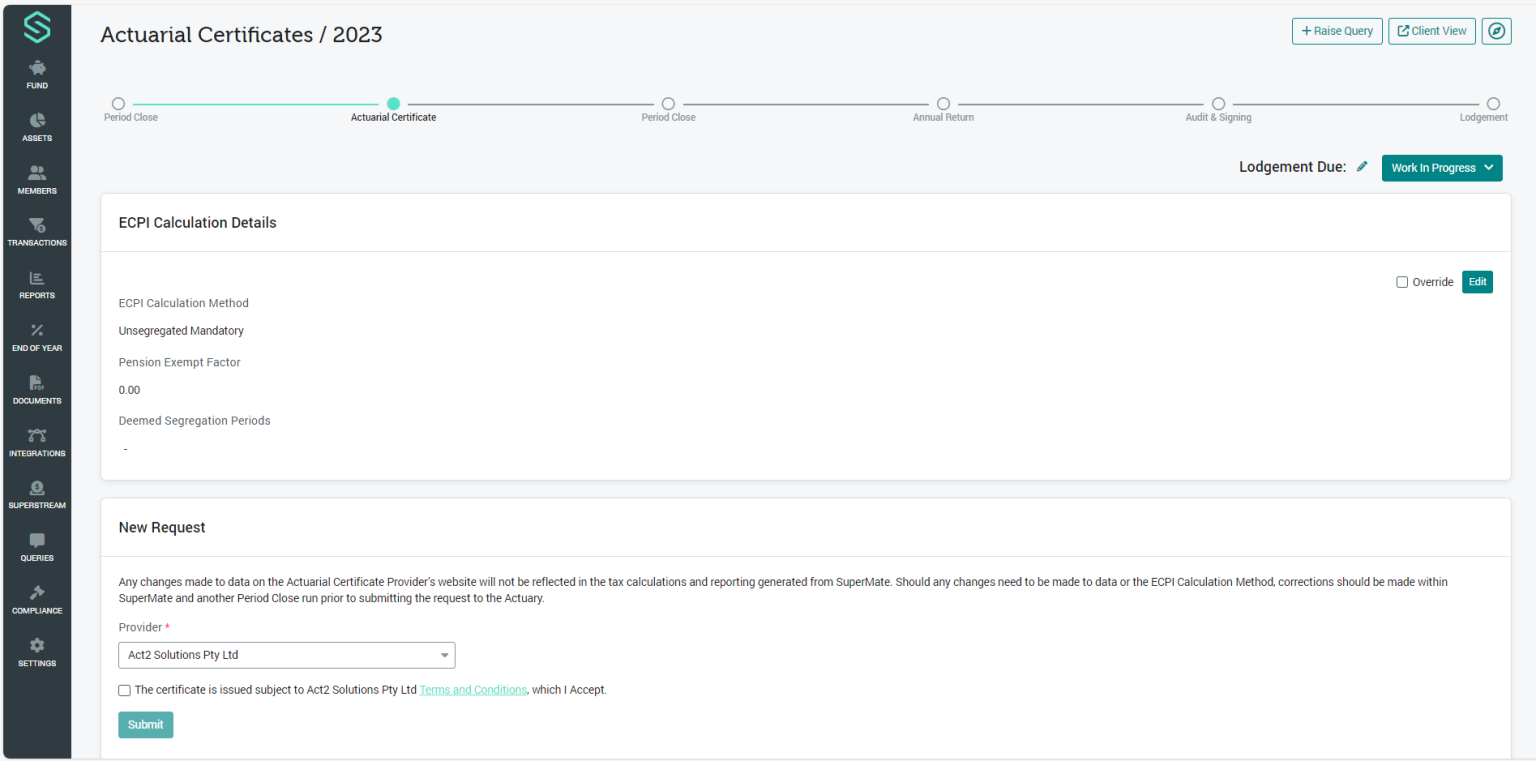Viewport: 1536px width, 761px height.
Task: Click the Raise Query button
Action: (1337, 31)
